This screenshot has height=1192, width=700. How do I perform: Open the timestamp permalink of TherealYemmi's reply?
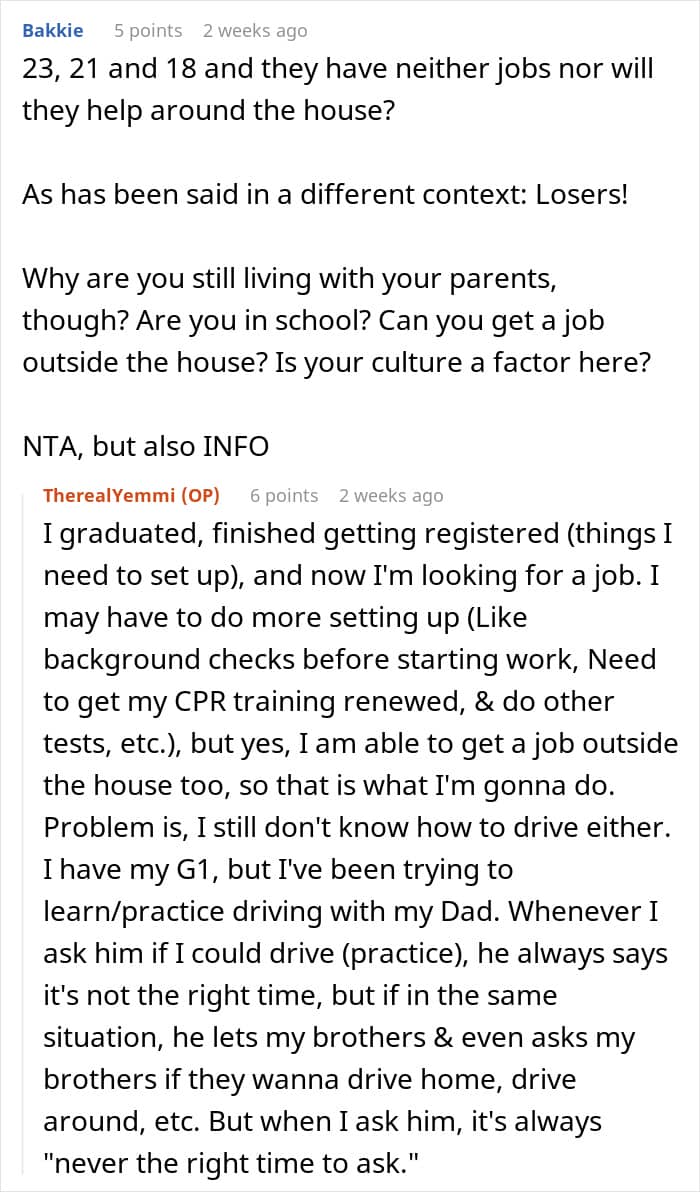[391, 496]
